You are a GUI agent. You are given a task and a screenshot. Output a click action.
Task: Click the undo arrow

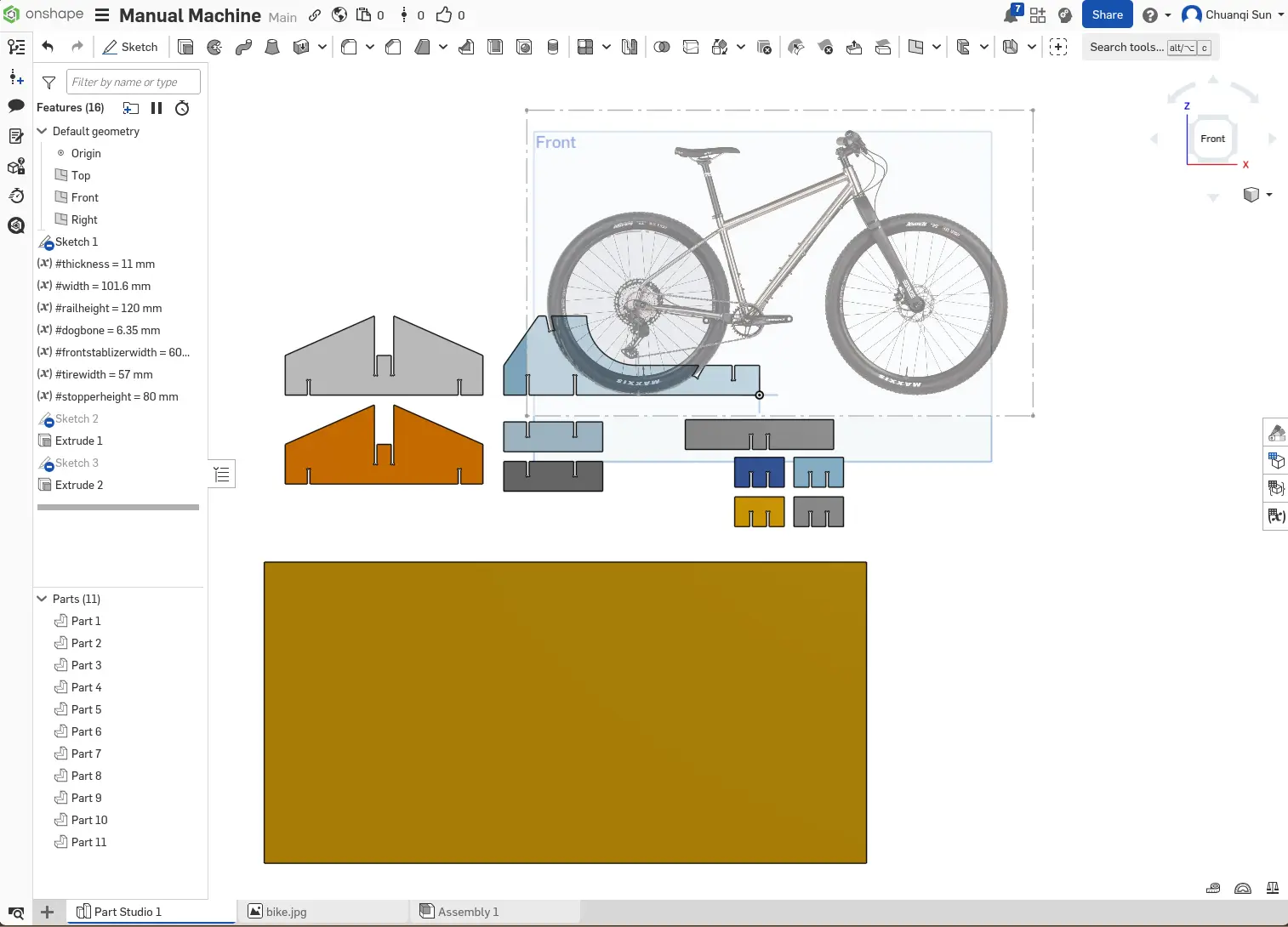[x=48, y=48]
